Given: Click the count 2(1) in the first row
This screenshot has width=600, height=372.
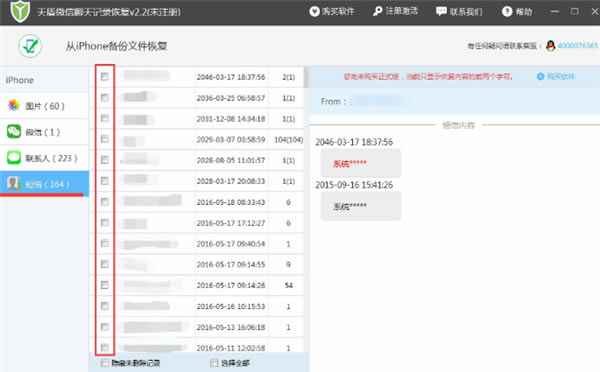Looking at the screenshot, I should (x=289, y=77).
